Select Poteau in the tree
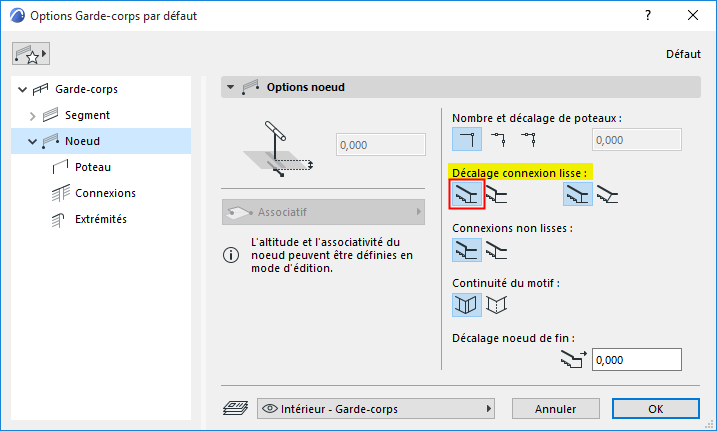717x431 pixels. (x=93, y=167)
